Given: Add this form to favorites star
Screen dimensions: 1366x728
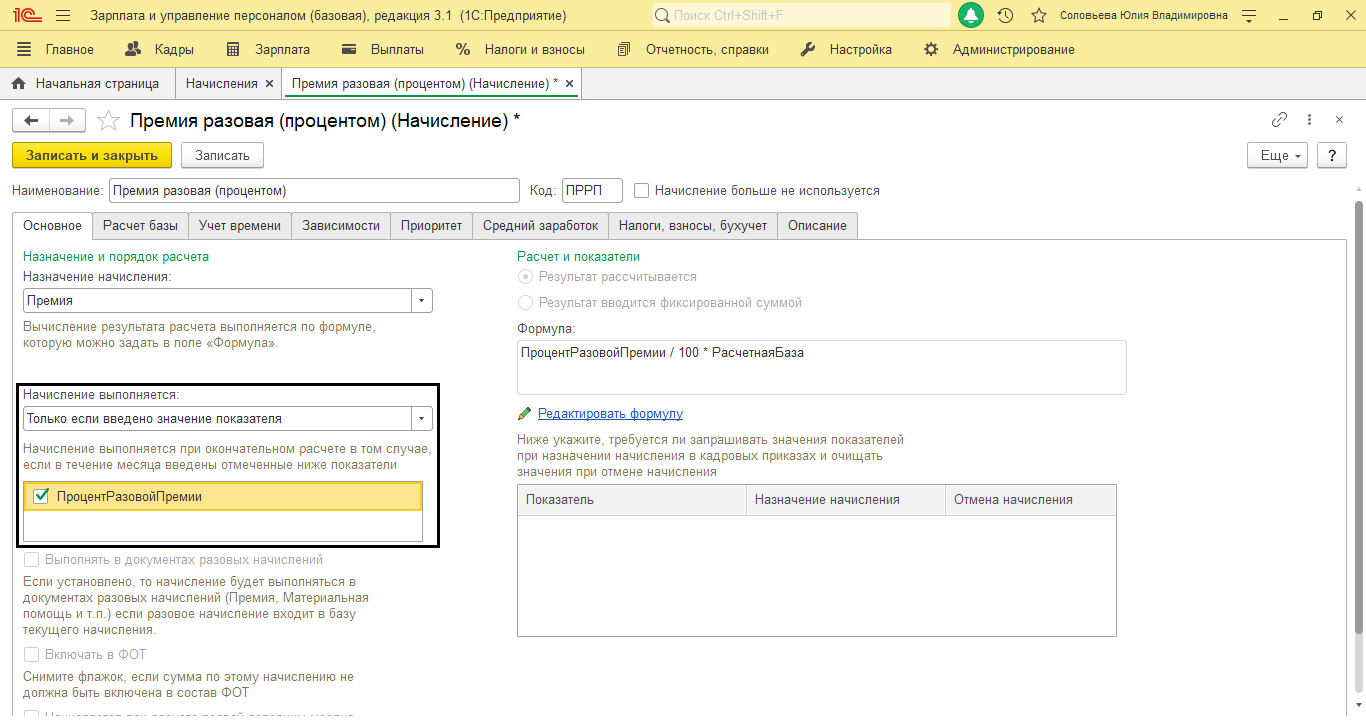Looking at the screenshot, I should click(108, 121).
